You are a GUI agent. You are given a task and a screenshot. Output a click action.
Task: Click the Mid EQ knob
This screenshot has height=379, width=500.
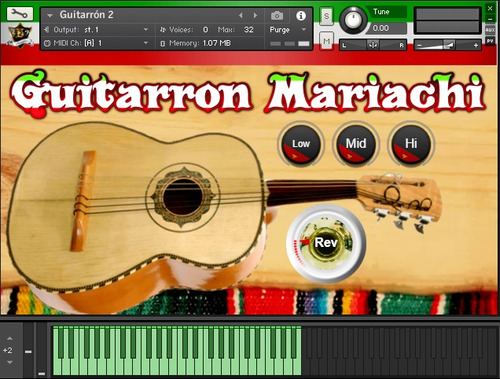(x=356, y=144)
